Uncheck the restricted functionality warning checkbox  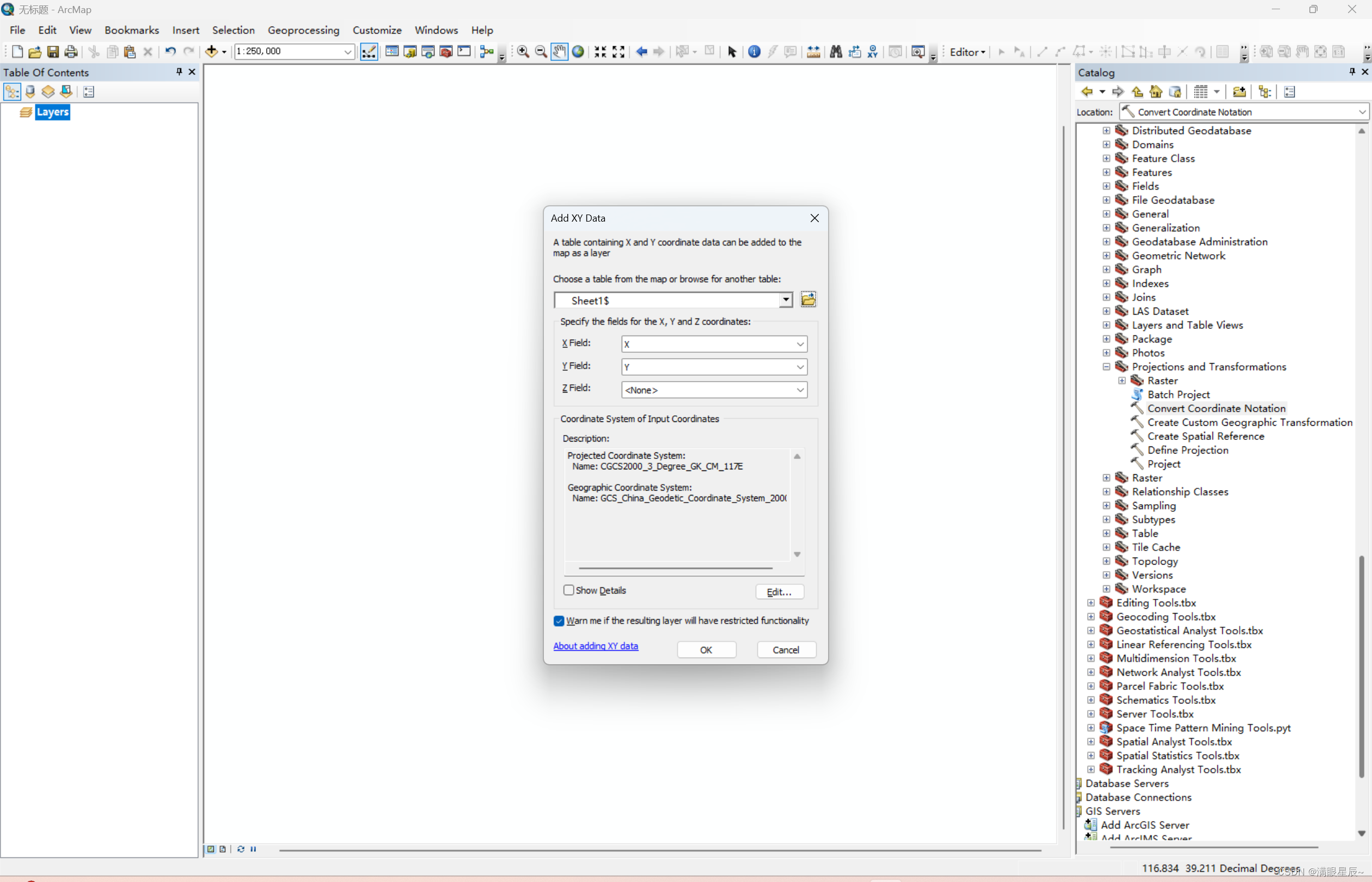[x=559, y=621]
